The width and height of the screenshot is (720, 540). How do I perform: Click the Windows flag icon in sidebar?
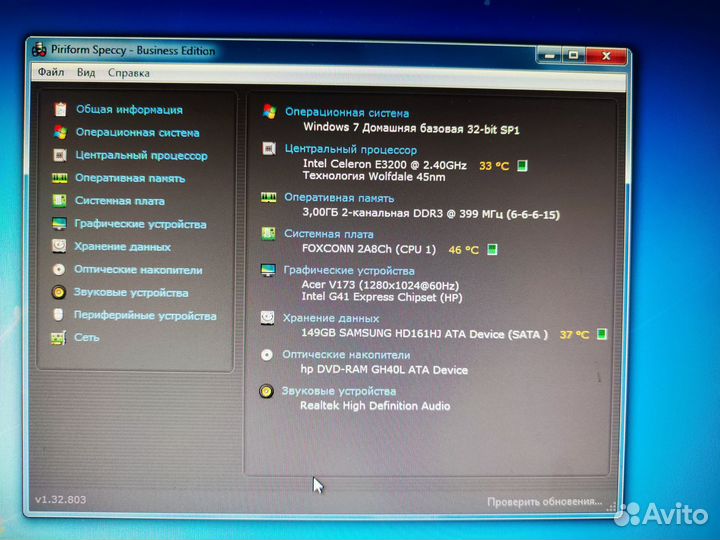click(x=60, y=132)
